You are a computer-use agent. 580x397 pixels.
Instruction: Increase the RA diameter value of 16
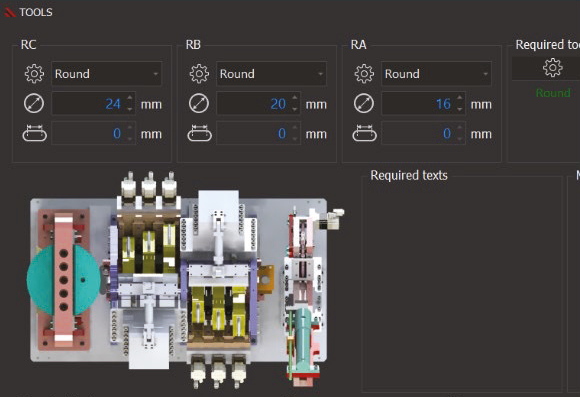pos(460,98)
